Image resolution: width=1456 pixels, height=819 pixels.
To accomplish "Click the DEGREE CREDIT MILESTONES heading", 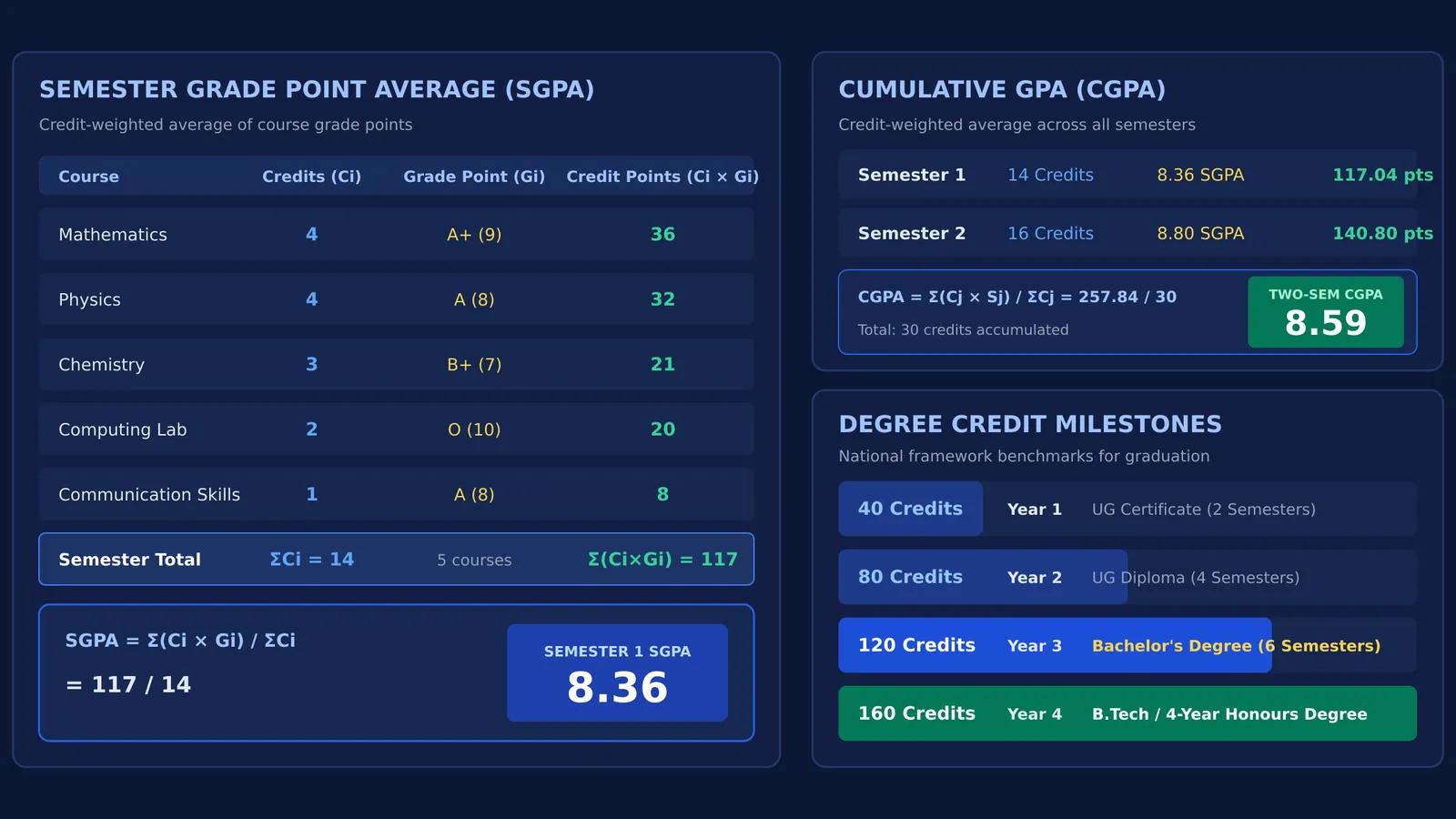I will [1030, 424].
